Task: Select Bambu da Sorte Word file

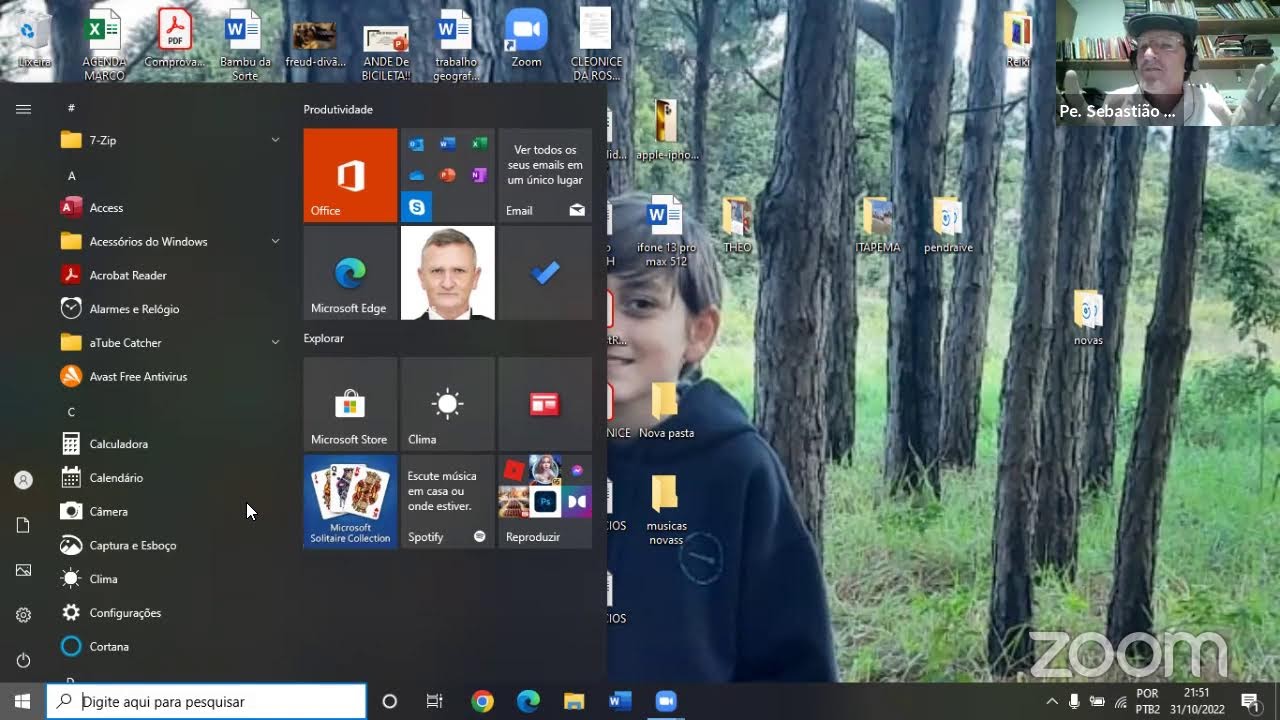Action: point(244,45)
